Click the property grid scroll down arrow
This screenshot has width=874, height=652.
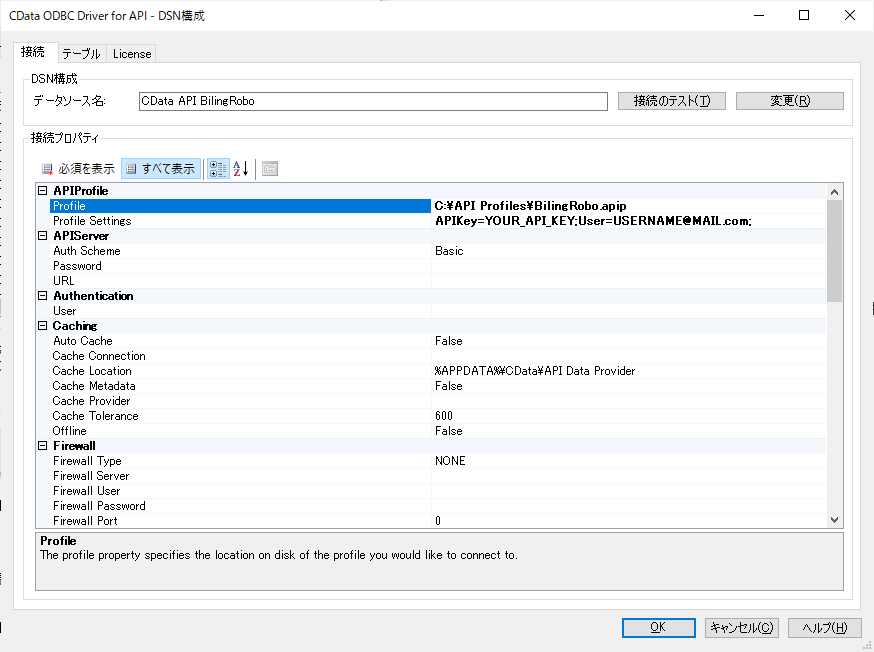(835, 519)
